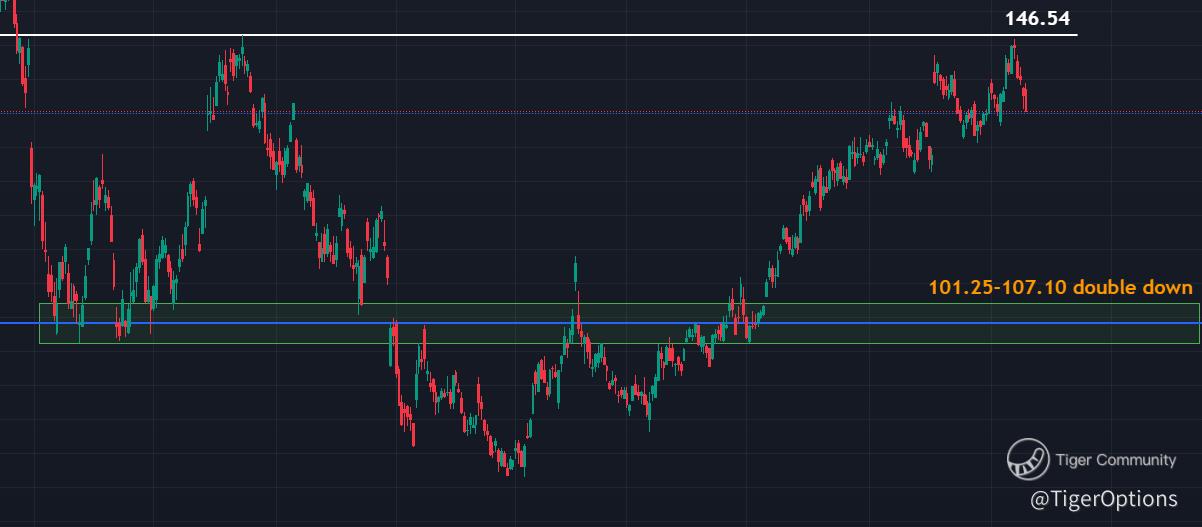Click the recent high candle nearing the white line
The height and width of the screenshot is (527, 1202).
[1013, 57]
